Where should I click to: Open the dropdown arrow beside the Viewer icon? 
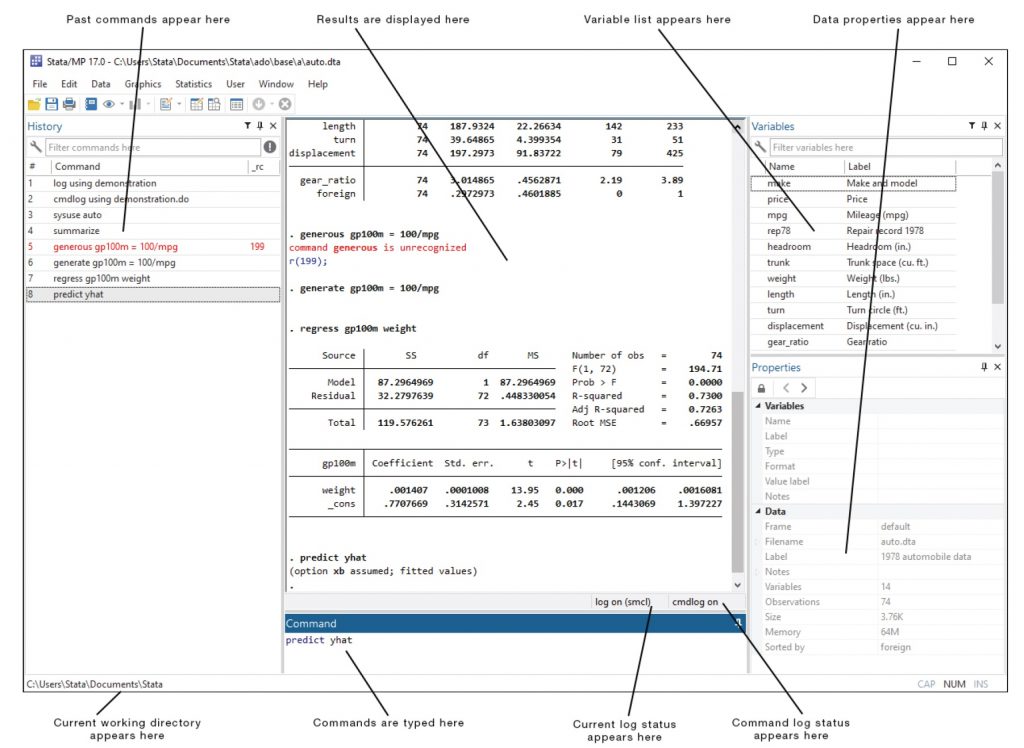(121, 105)
